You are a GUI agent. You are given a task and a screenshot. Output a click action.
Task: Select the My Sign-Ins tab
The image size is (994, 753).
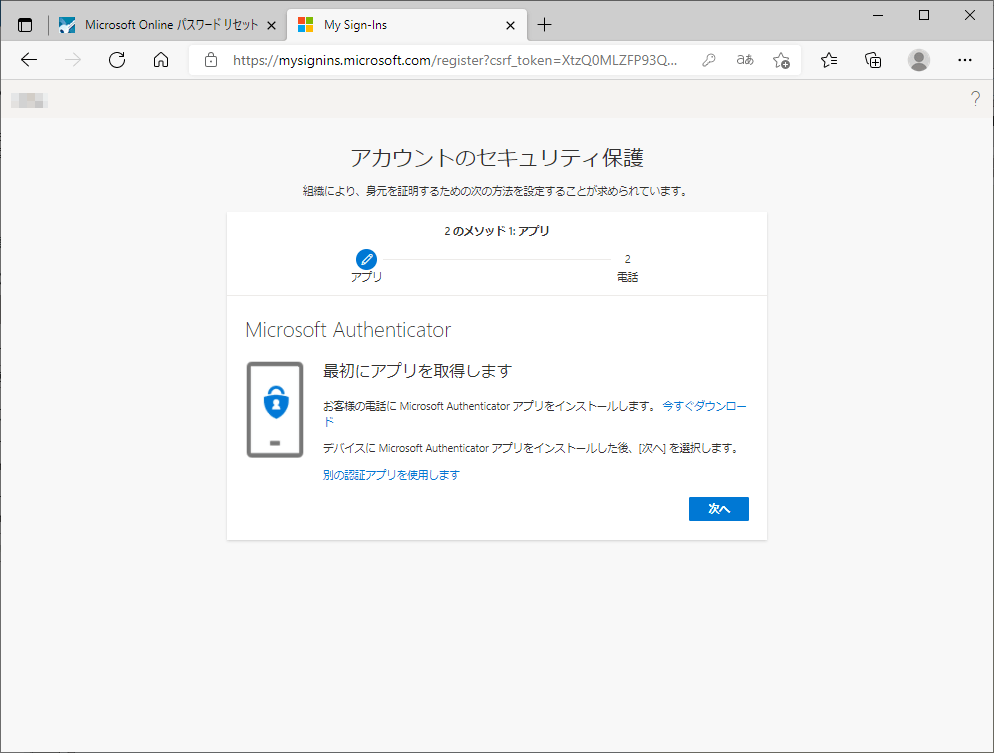coord(407,25)
